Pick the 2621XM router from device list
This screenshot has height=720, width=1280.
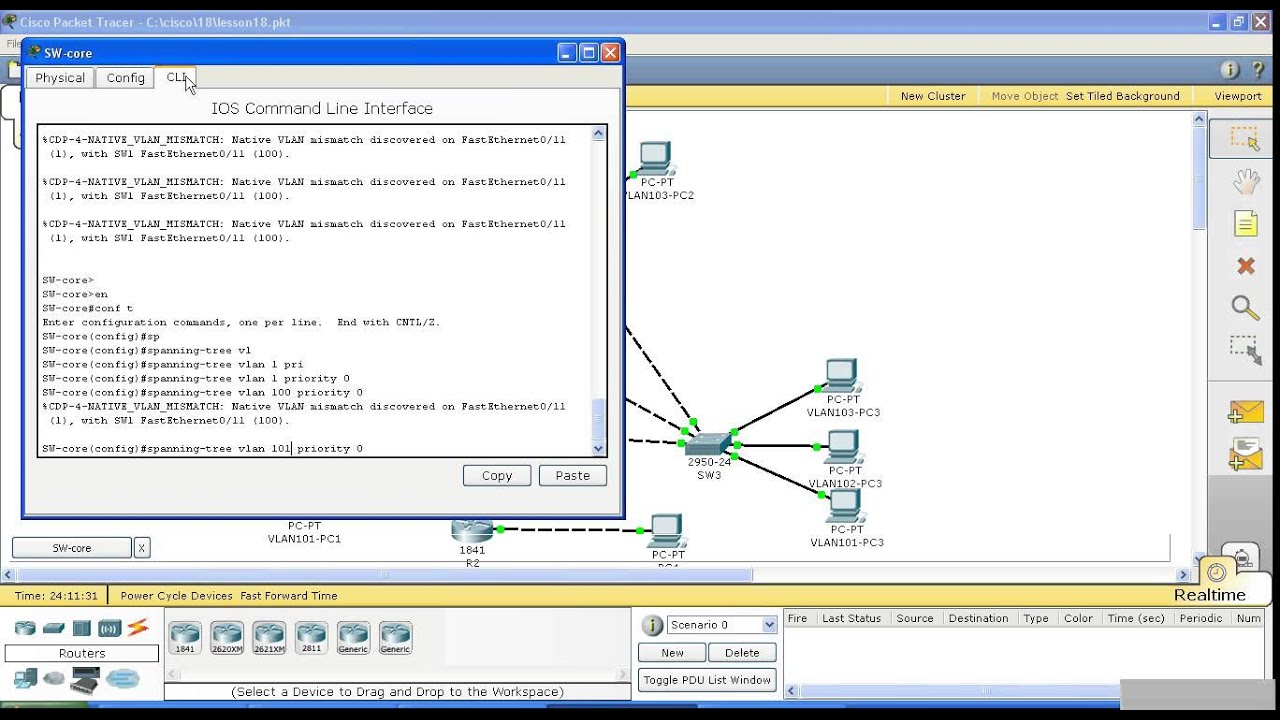(269, 637)
